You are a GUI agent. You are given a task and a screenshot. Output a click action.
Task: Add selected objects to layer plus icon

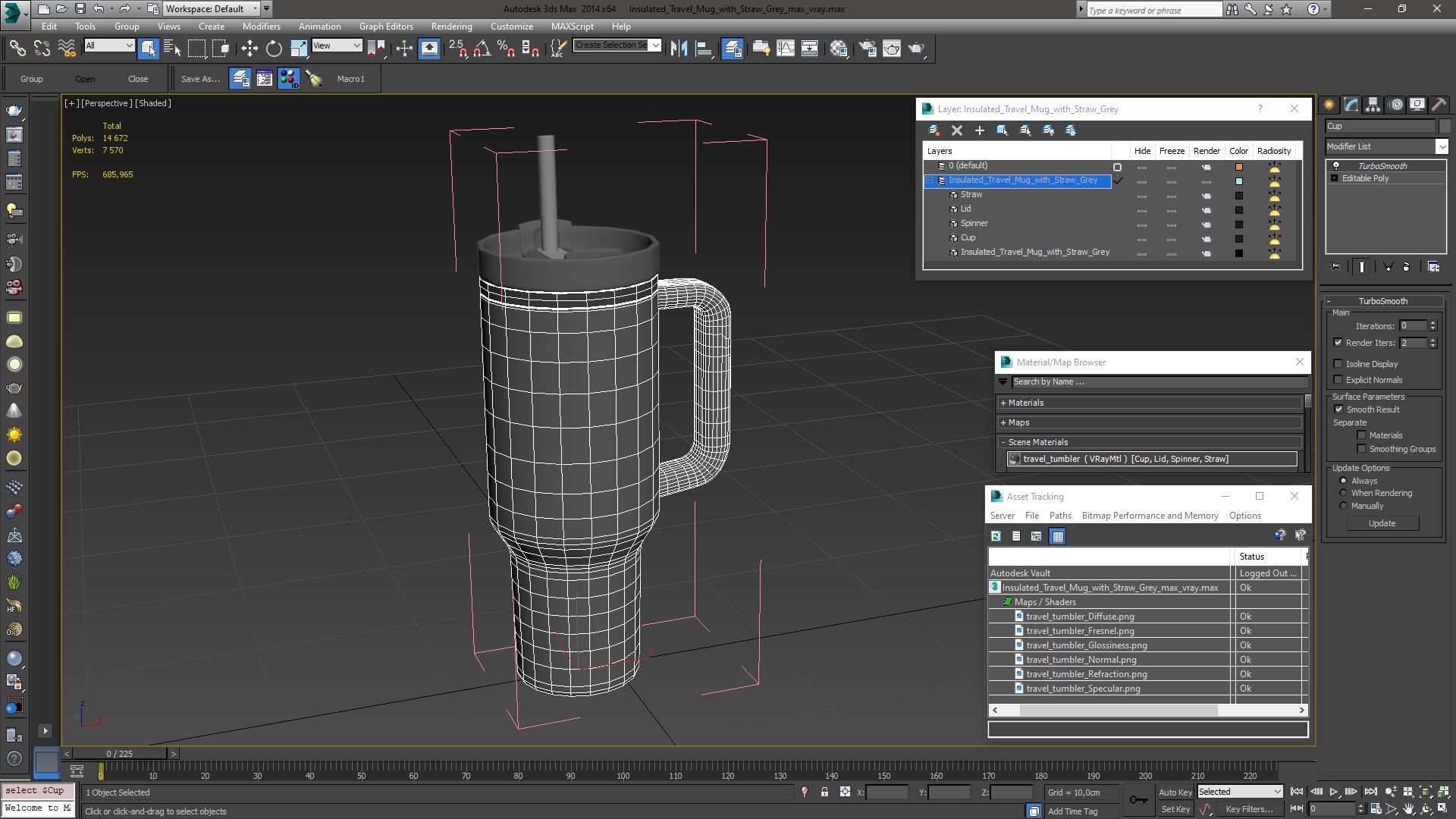pyautogui.click(x=980, y=130)
